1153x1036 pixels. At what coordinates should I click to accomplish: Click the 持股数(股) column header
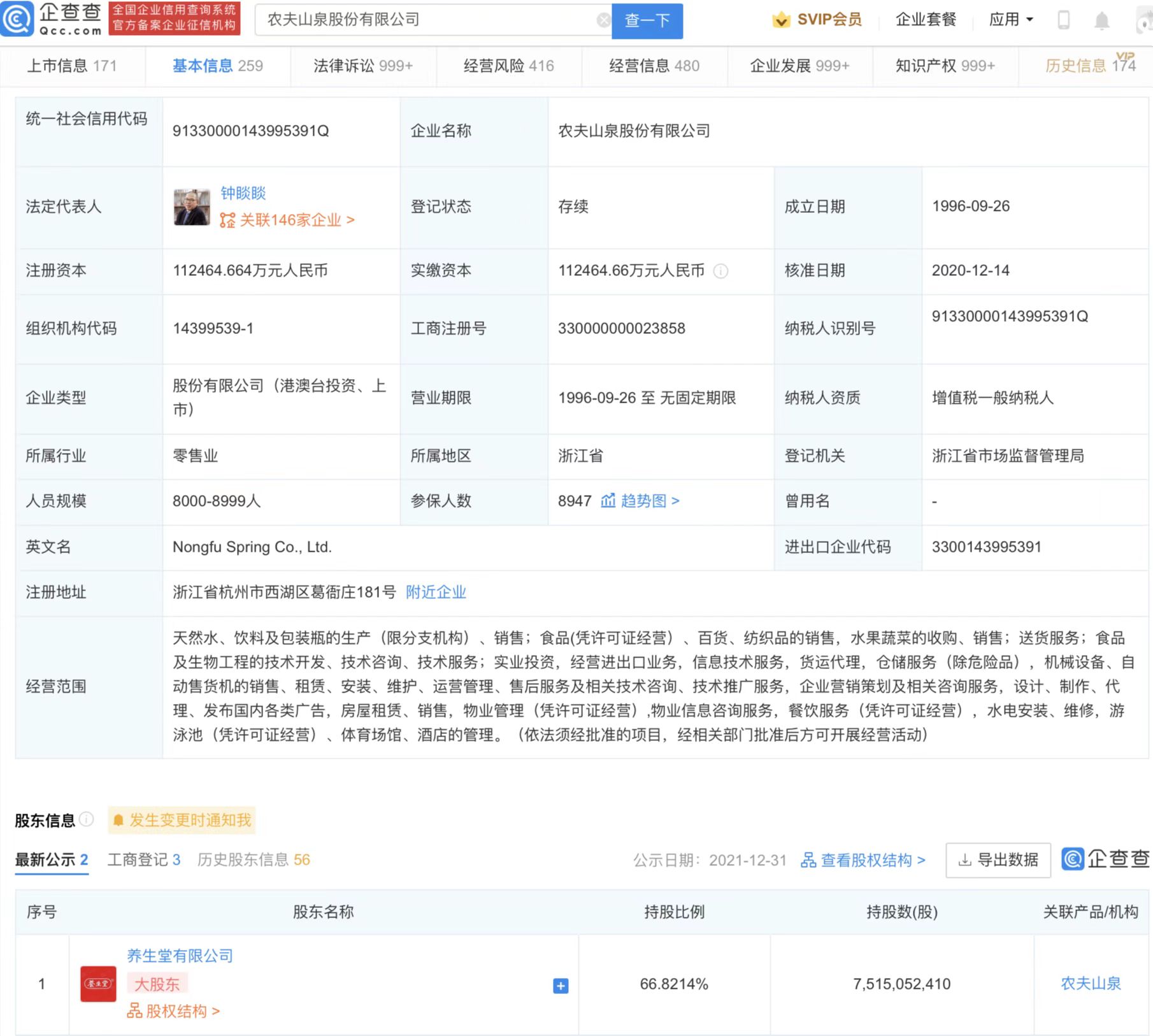point(902,912)
